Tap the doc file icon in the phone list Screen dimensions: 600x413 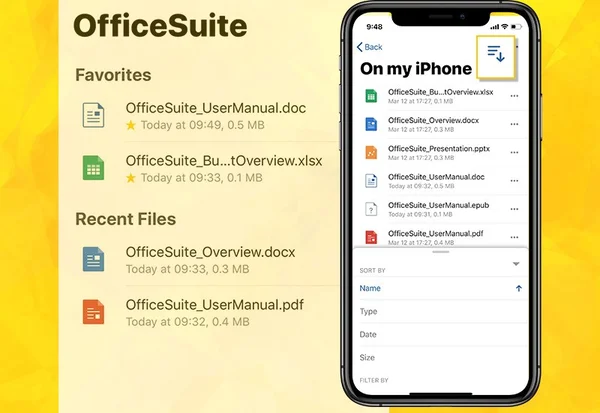click(371, 181)
